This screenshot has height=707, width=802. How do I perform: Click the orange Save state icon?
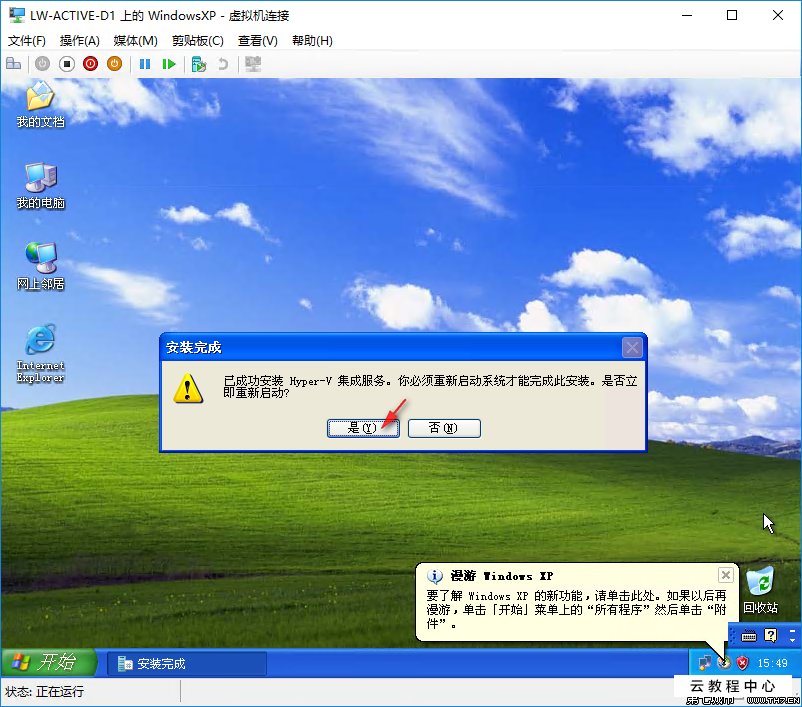click(115, 64)
